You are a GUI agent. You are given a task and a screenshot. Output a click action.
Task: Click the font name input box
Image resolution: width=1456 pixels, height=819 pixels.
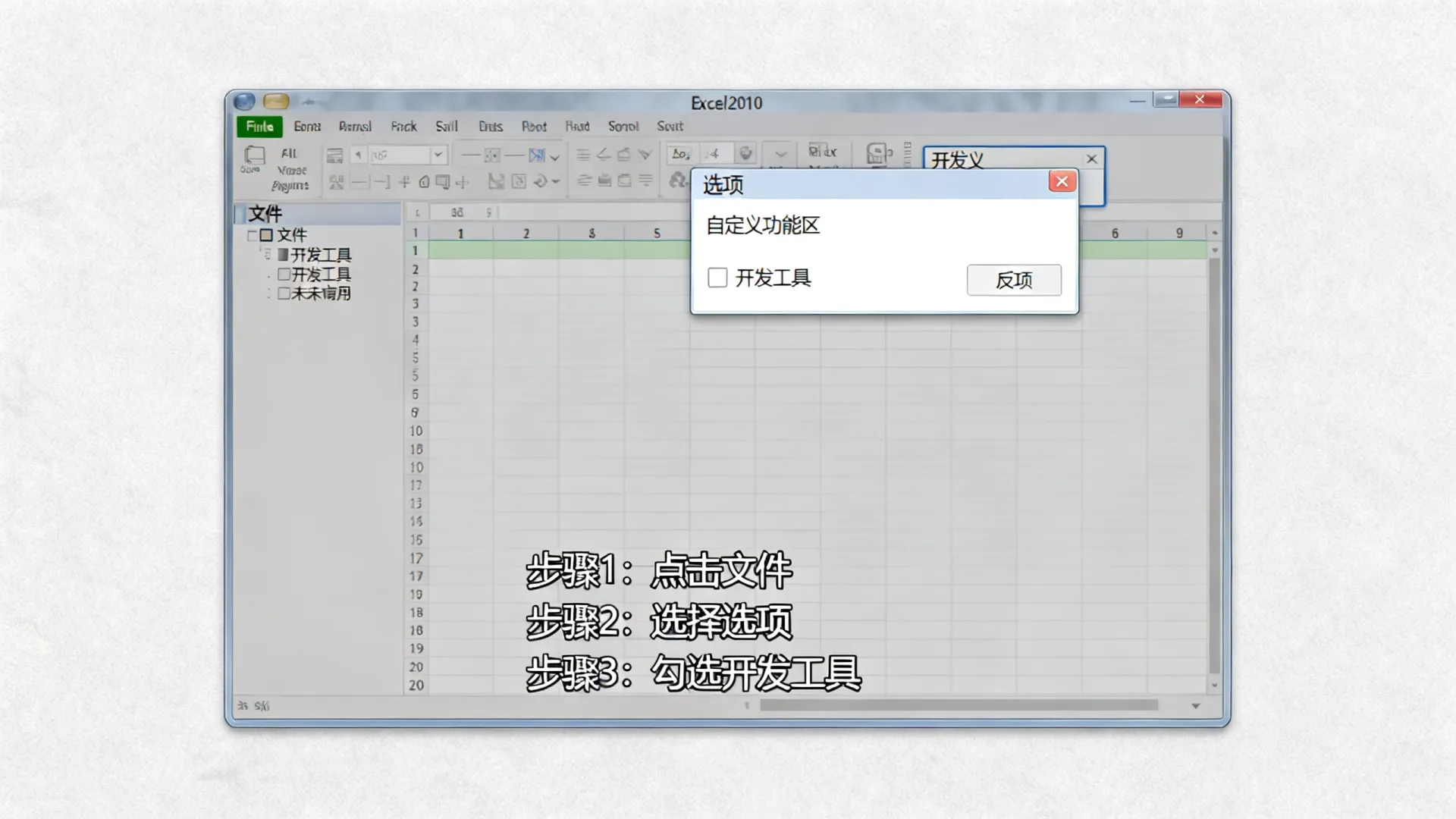coord(400,155)
